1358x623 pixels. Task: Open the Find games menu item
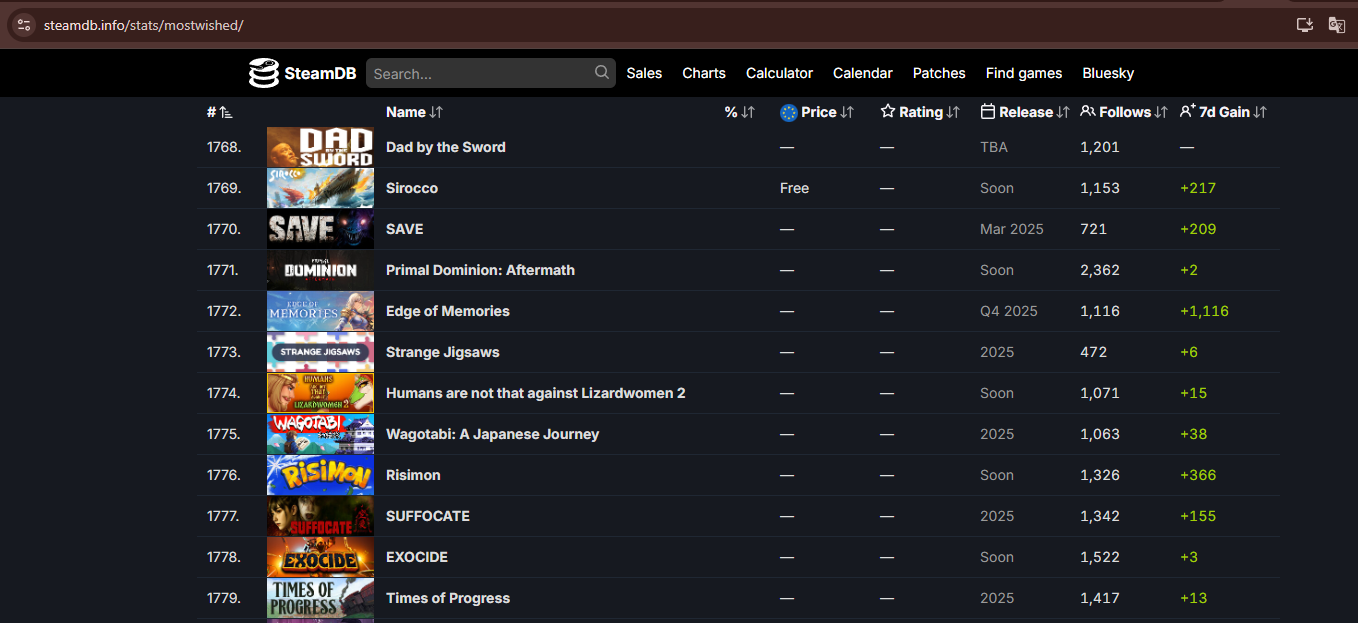[1024, 73]
